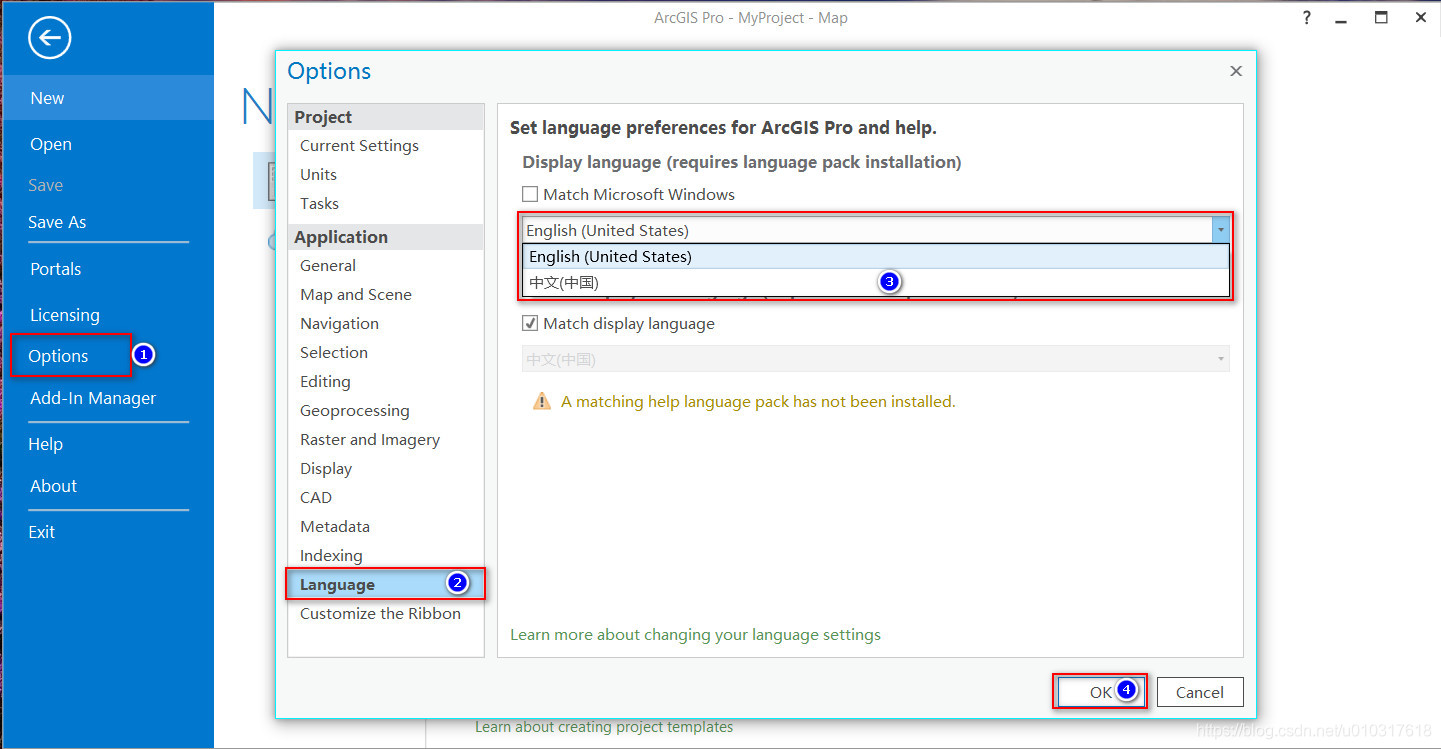The height and width of the screenshot is (749, 1441).
Task: Enable Match Microsoft Windows checkbox
Action: coord(530,195)
